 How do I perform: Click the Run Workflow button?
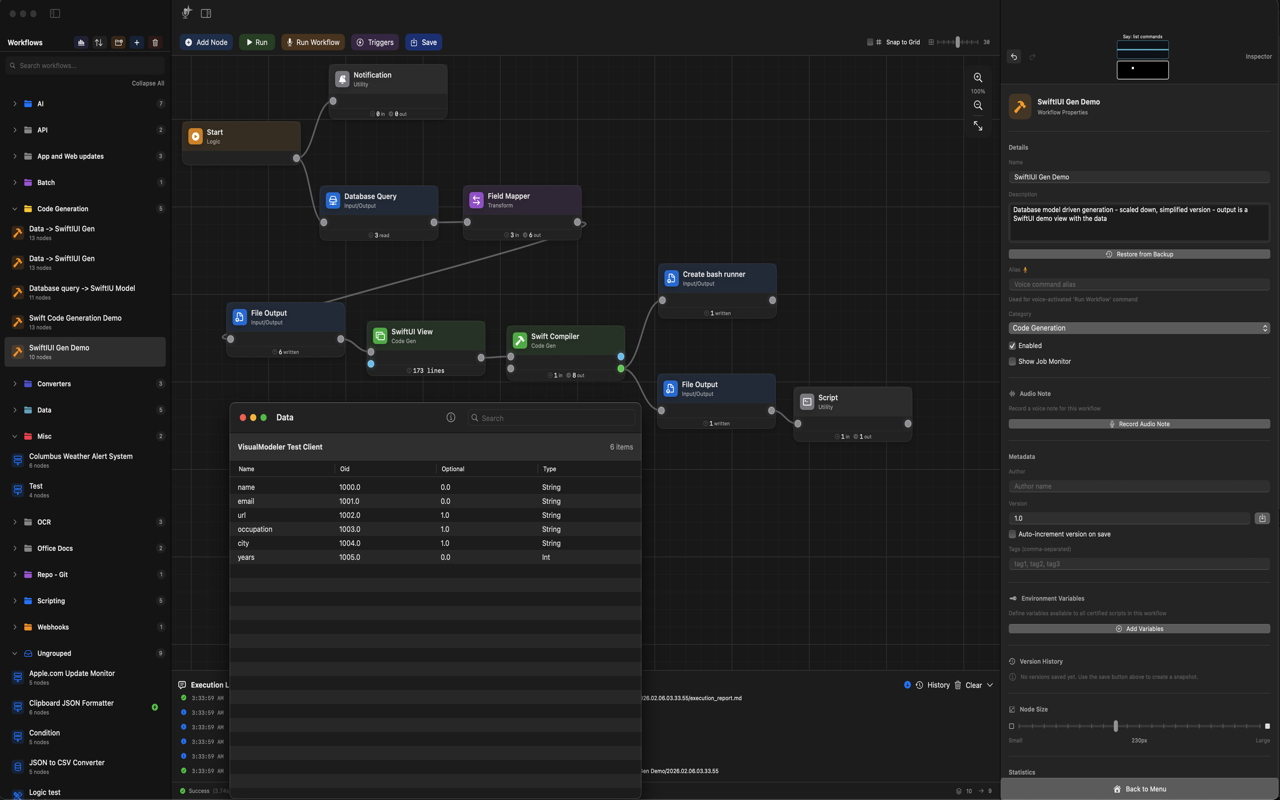click(x=313, y=42)
